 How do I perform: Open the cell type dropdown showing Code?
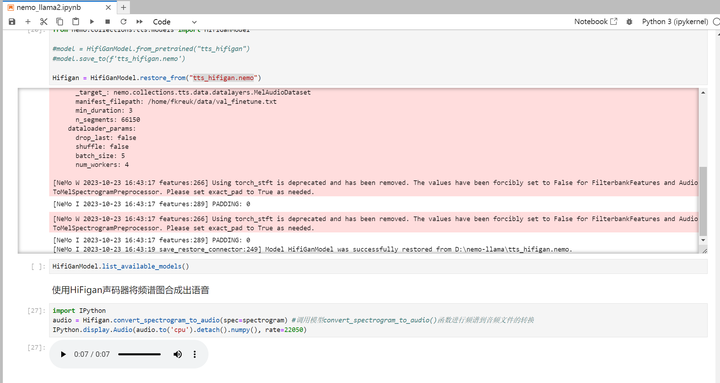pyautogui.click(x=174, y=22)
